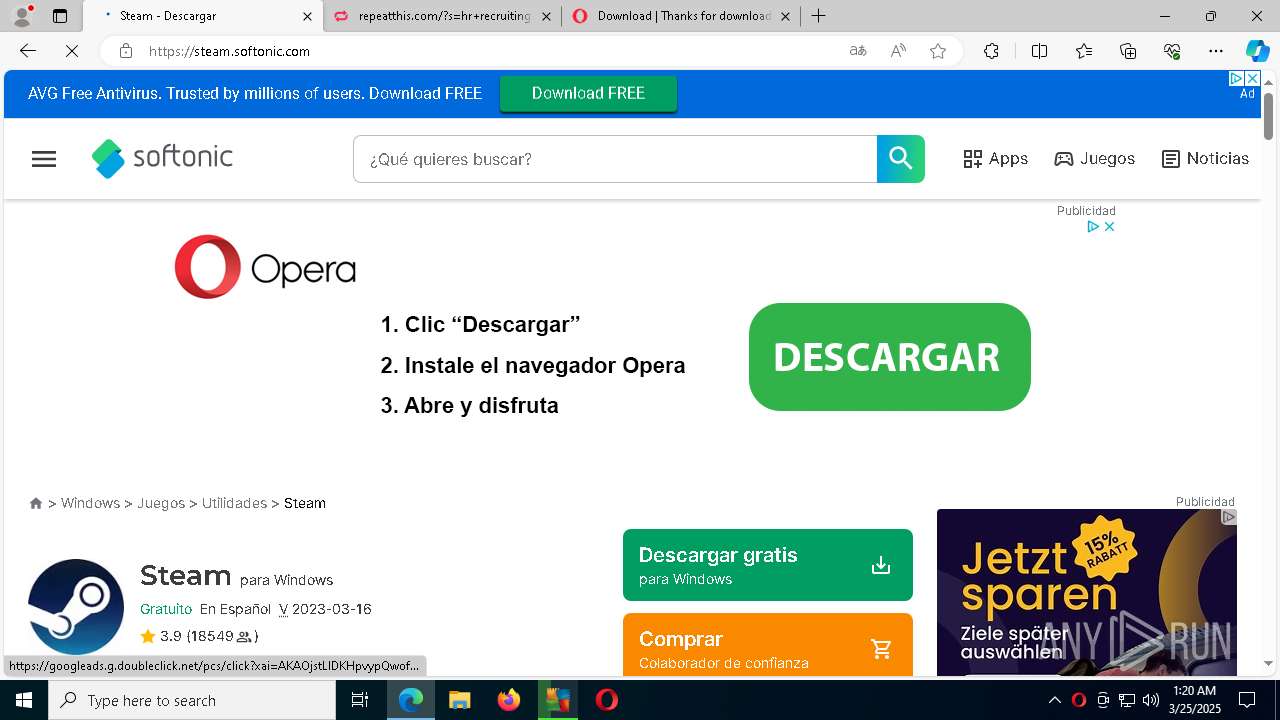The width and height of the screenshot is (1280, 720).
Task: Click the blue search magnifier button
Action: (x=901, y=159)
